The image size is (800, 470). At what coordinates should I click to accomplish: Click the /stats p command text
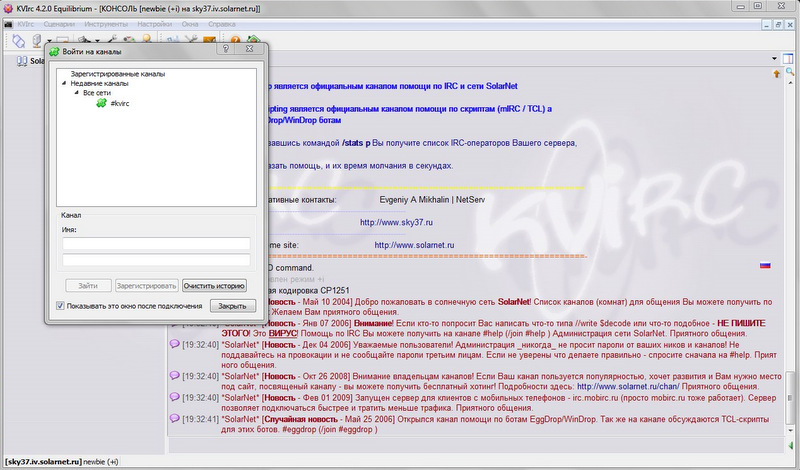point(356,143)
